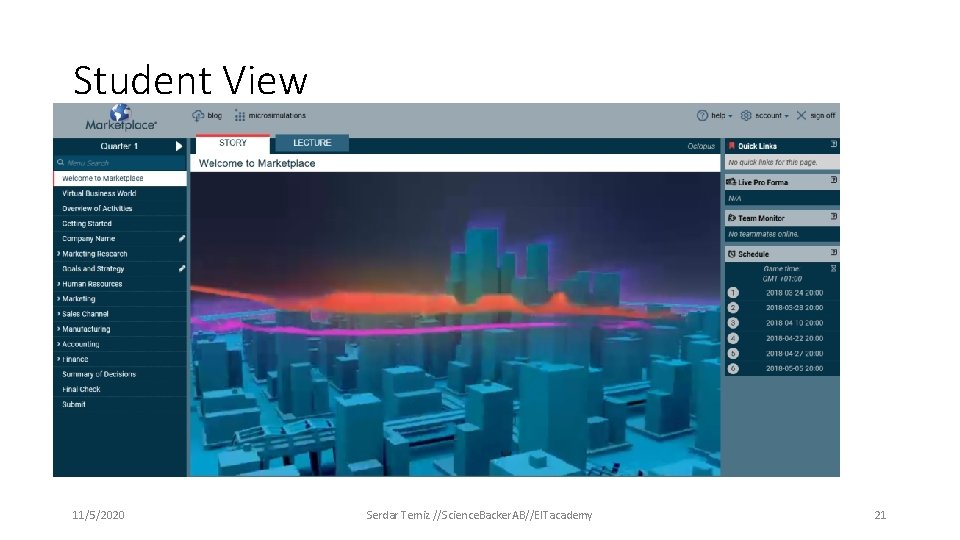Screen dimensions: 960x540
Task: Click the Schedule clock icon
Action: [731, 253]
